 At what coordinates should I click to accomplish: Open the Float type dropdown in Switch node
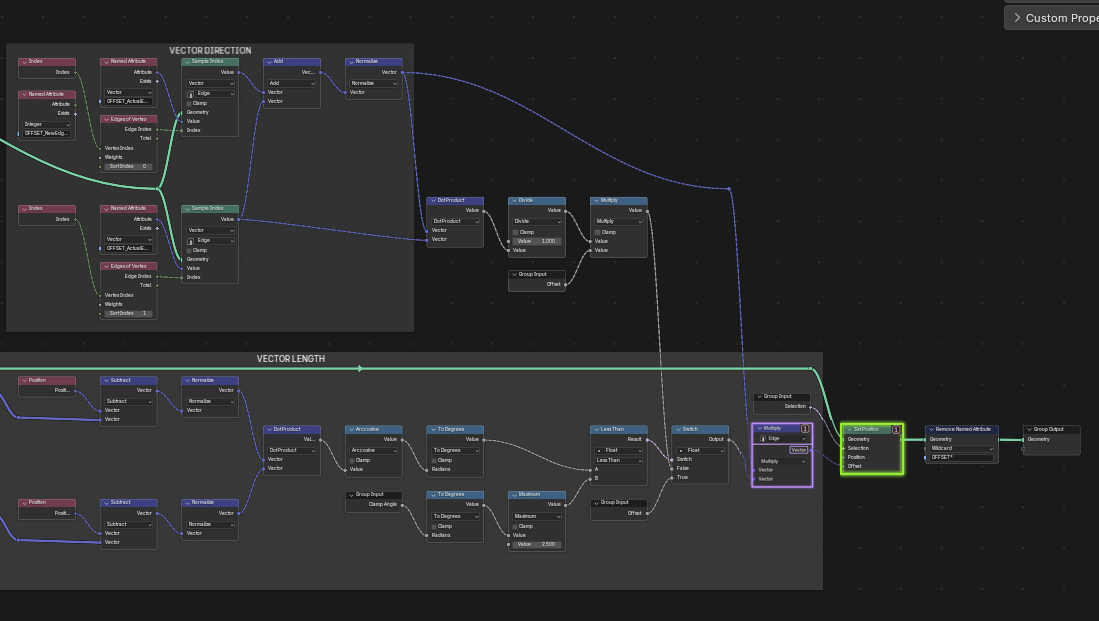(700, 450)
